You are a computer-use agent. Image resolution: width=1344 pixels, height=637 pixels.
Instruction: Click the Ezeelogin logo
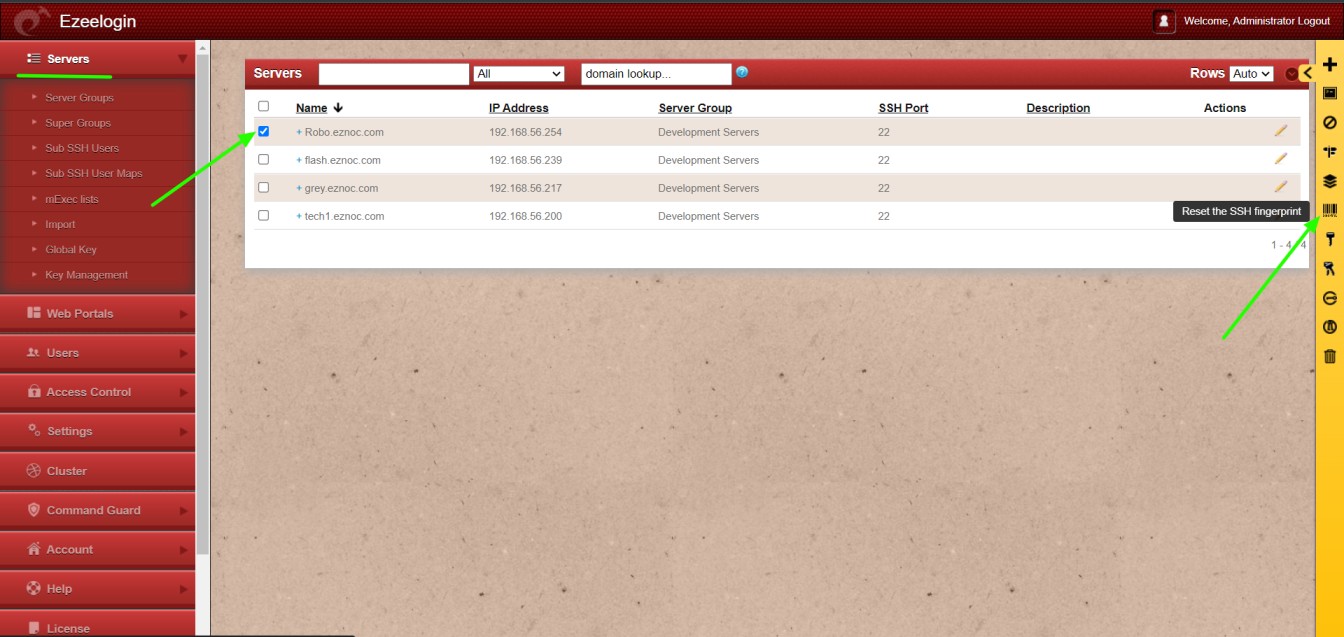click(x=33, y=21)
